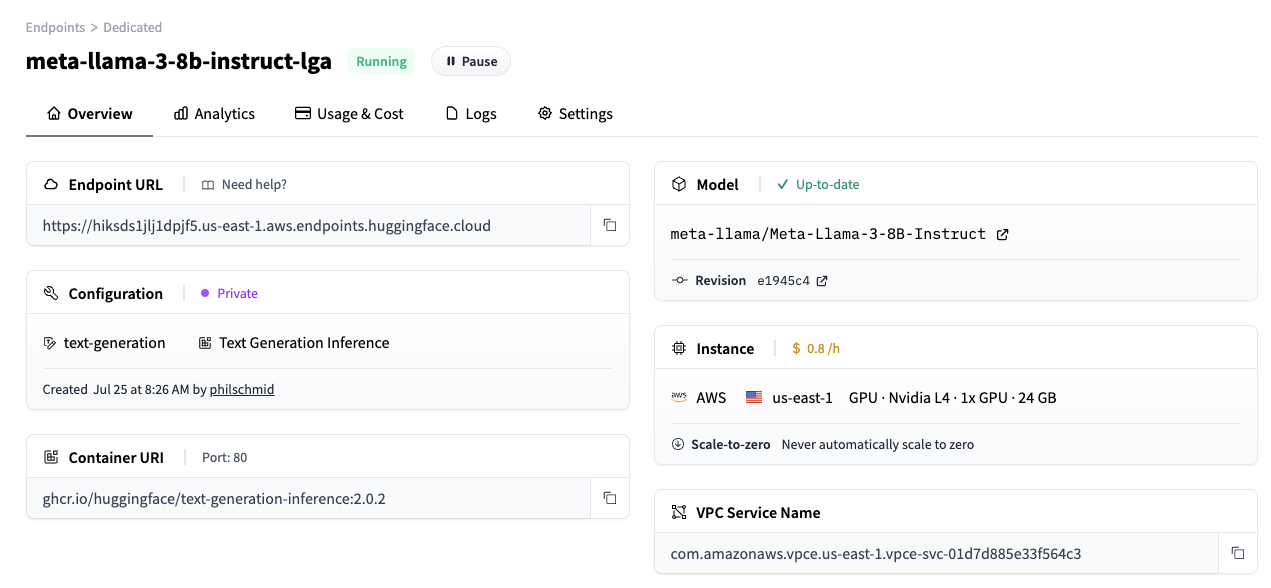Click the Scale-to-zero down-arrow icon
Viewport: 1271px width, 588px height.
[678, 444]
